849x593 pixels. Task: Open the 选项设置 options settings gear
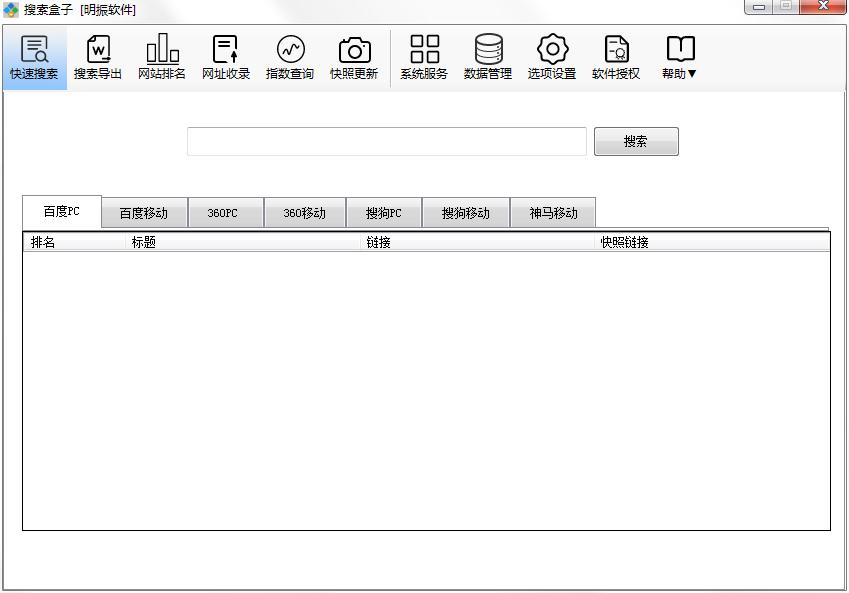[552, 58]
